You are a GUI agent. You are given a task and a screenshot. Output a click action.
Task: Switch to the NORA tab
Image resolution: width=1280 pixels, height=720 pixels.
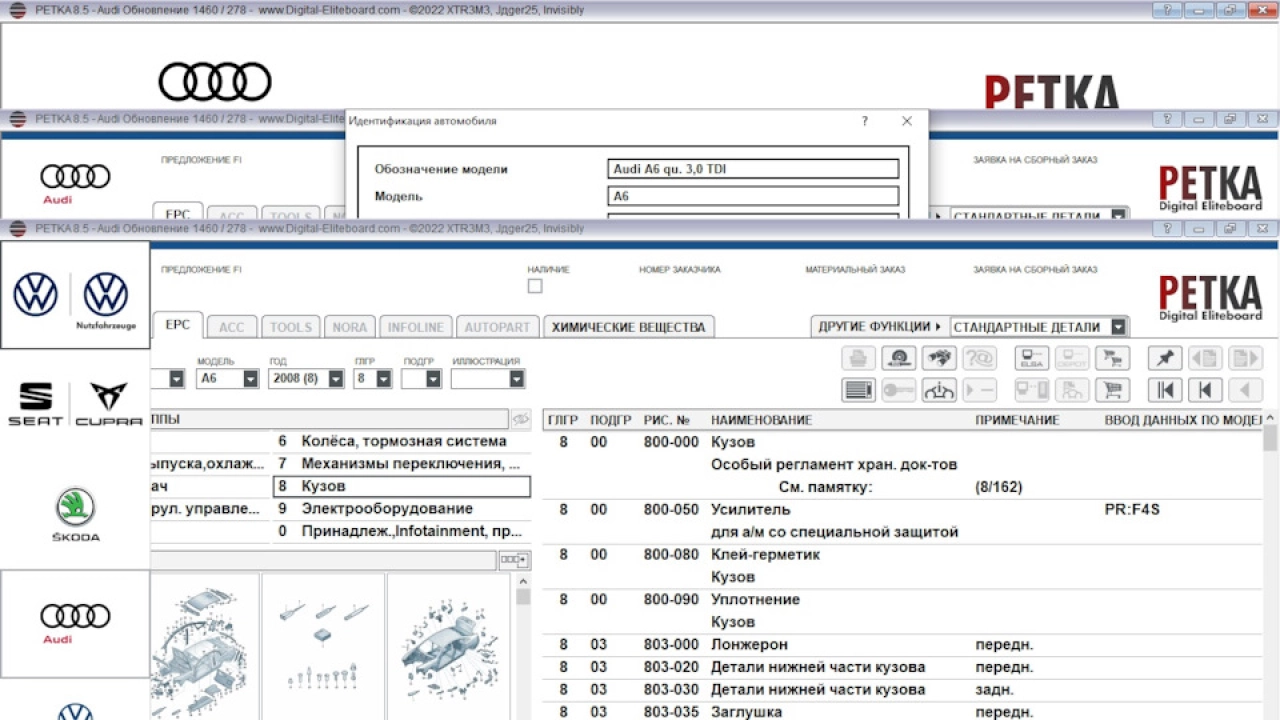point(350,327)
